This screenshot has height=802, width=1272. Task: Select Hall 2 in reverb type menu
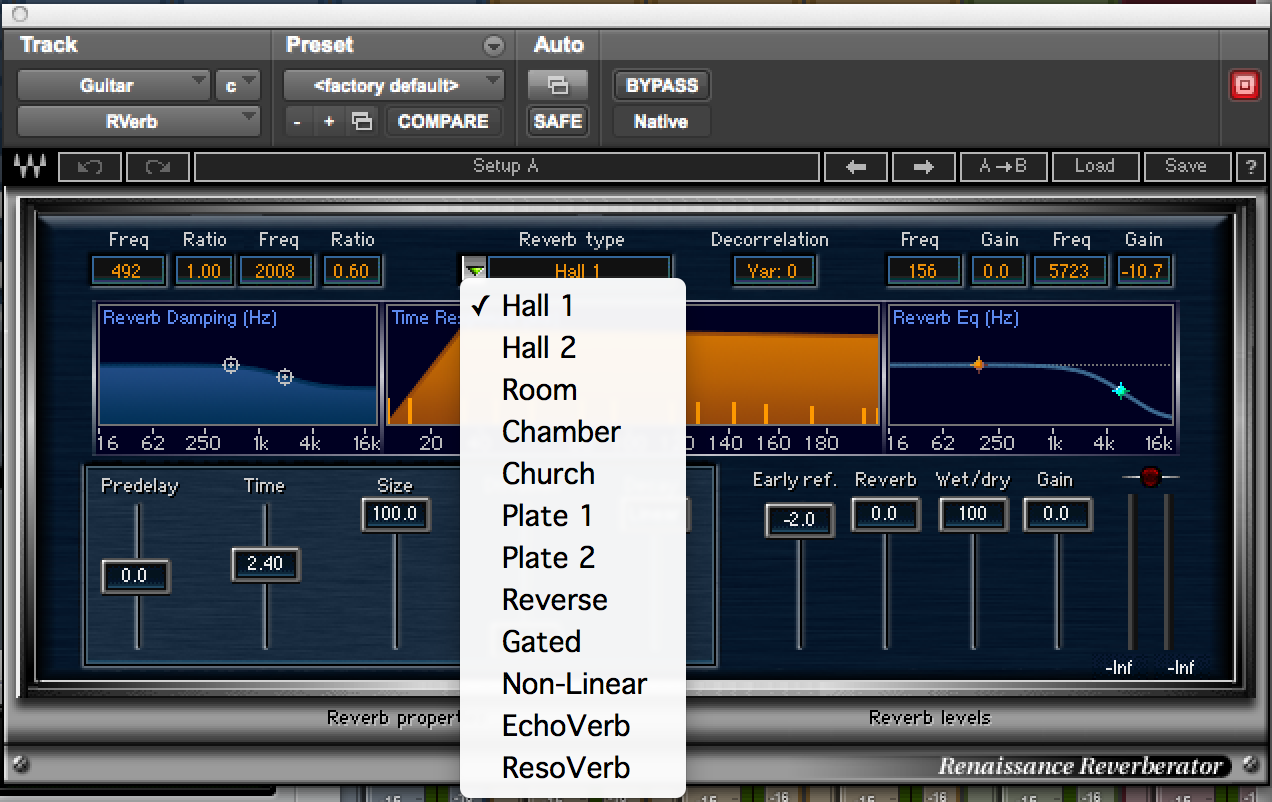coord(573,348)
